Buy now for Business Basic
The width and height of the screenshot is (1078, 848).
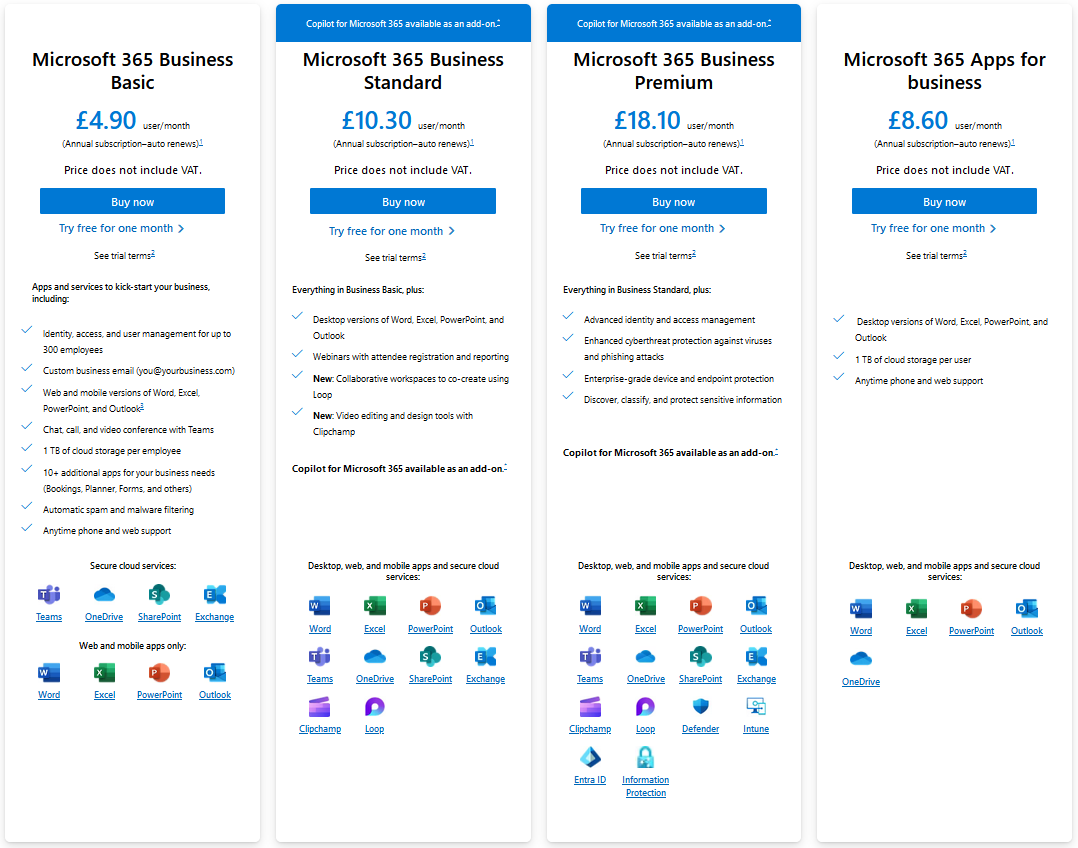(x=132, y=202)
